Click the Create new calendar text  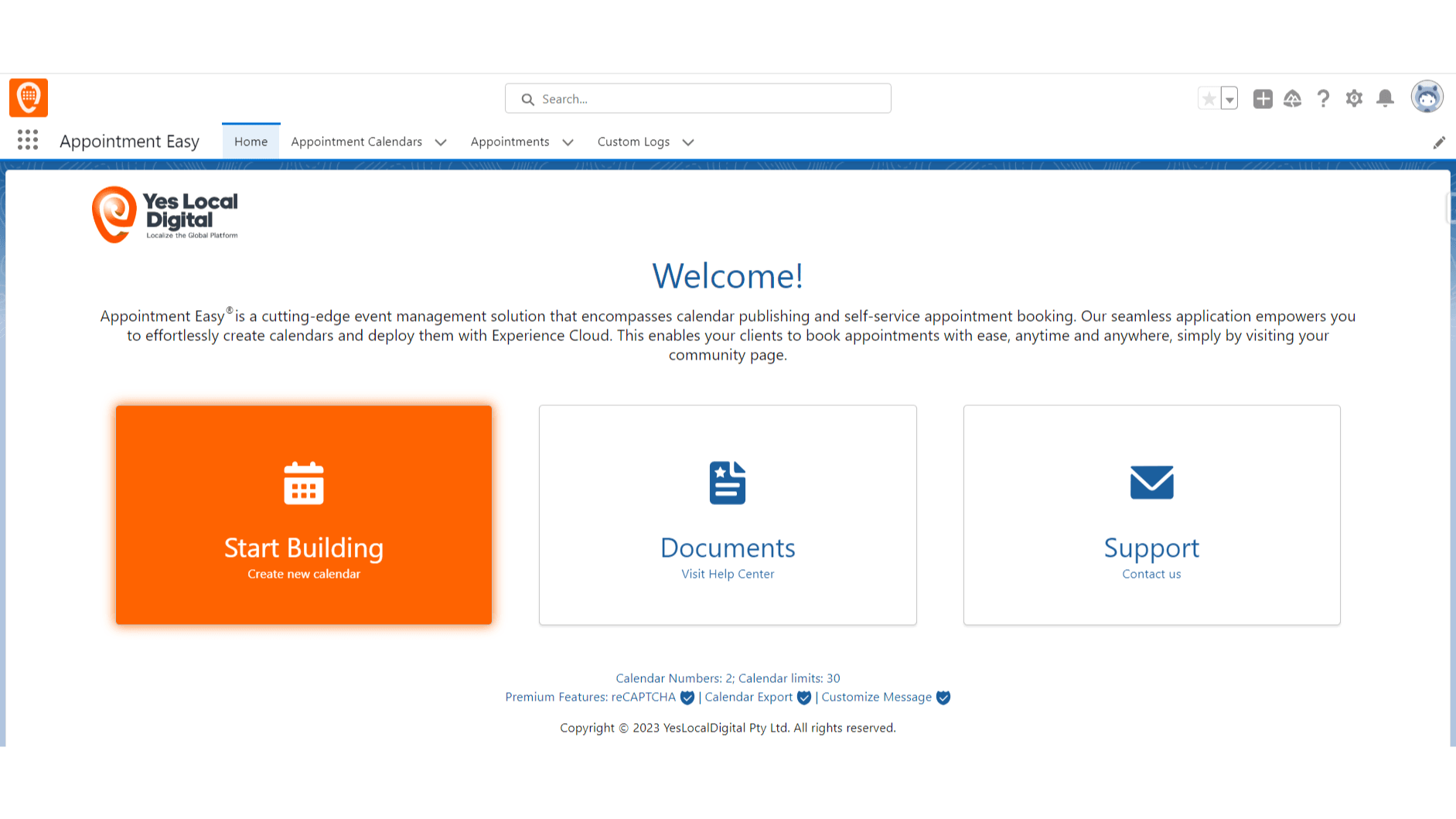pos(304,574)
